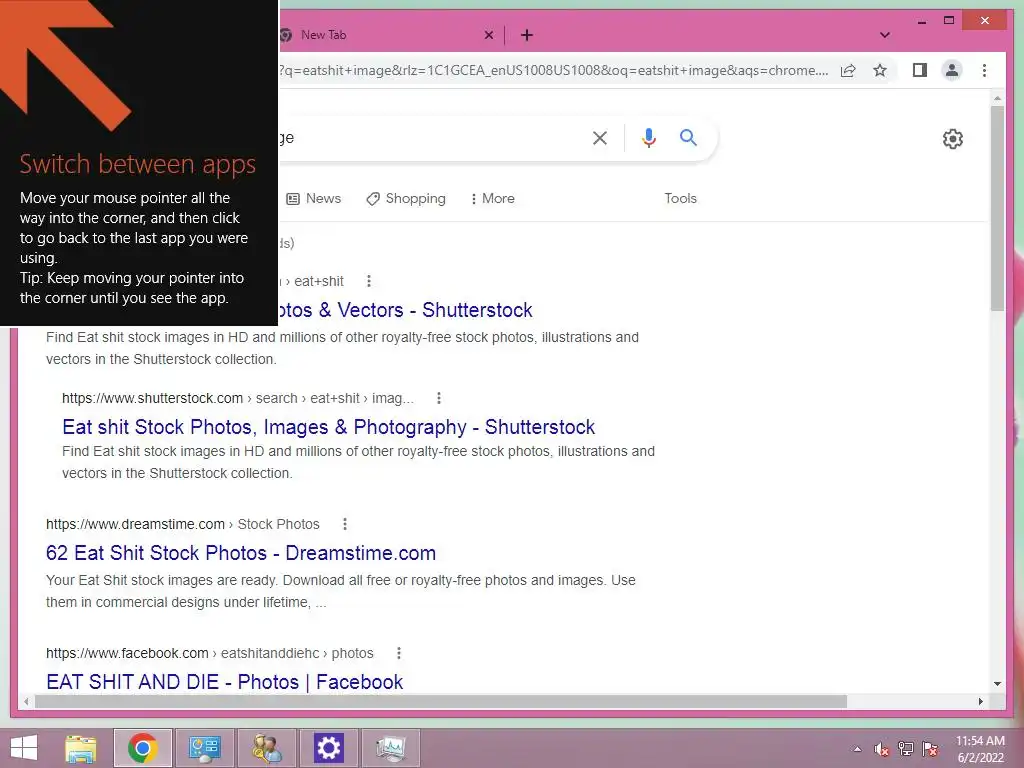Switch to the Shopping results tab
The width and height of the screenshot is (1024, 768).
(406, 199)
